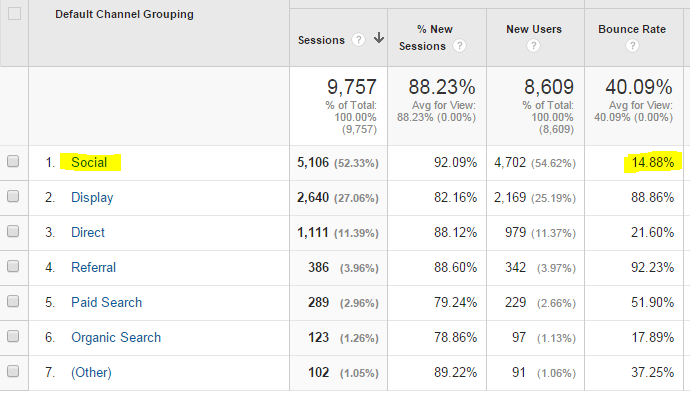Open the Direct channel link
690x406 pixels.
click(x=88, y=232)
